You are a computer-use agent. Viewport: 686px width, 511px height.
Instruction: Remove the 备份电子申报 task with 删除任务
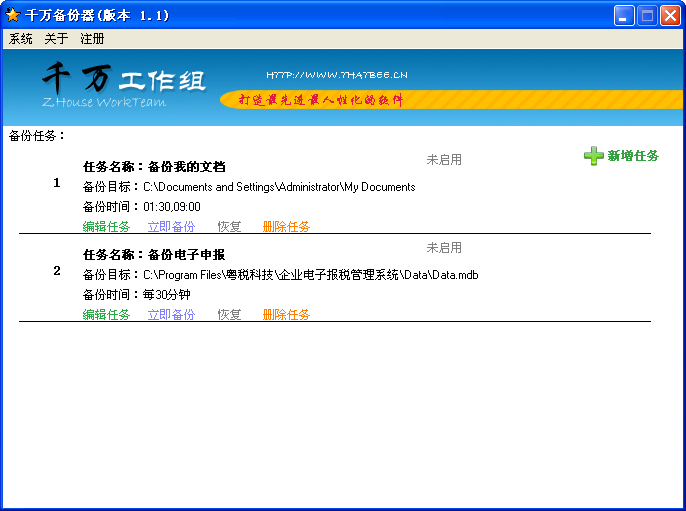point(286,314)
